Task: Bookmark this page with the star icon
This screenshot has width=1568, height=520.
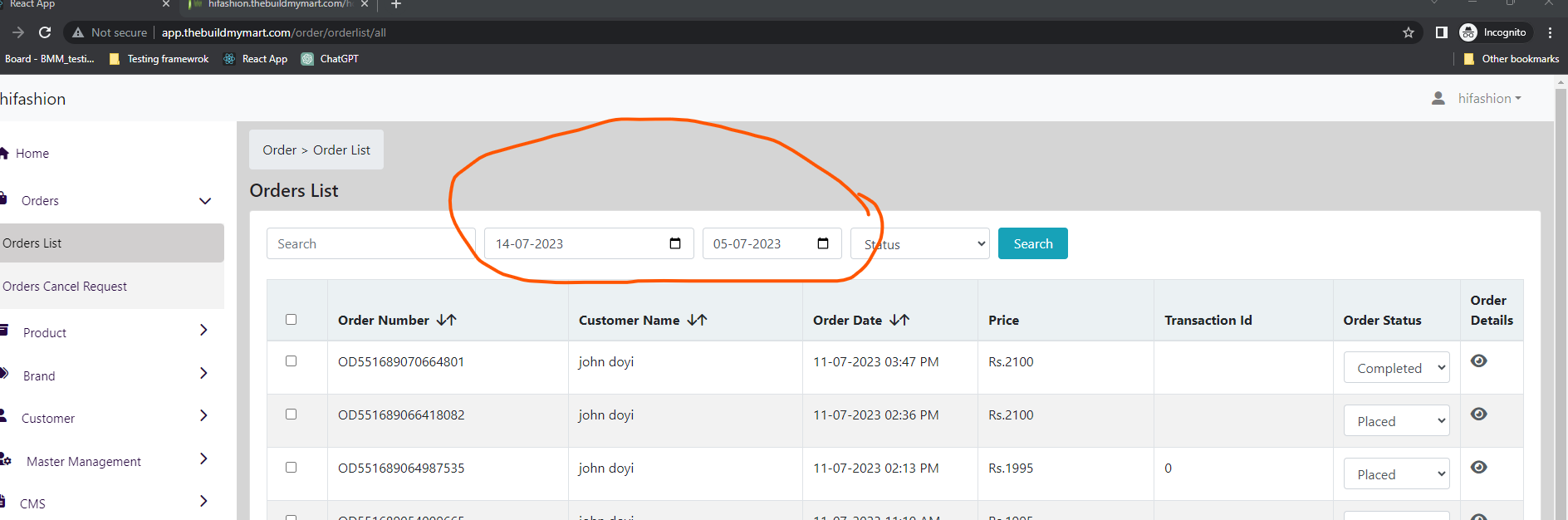Action: click(1409, 32)
